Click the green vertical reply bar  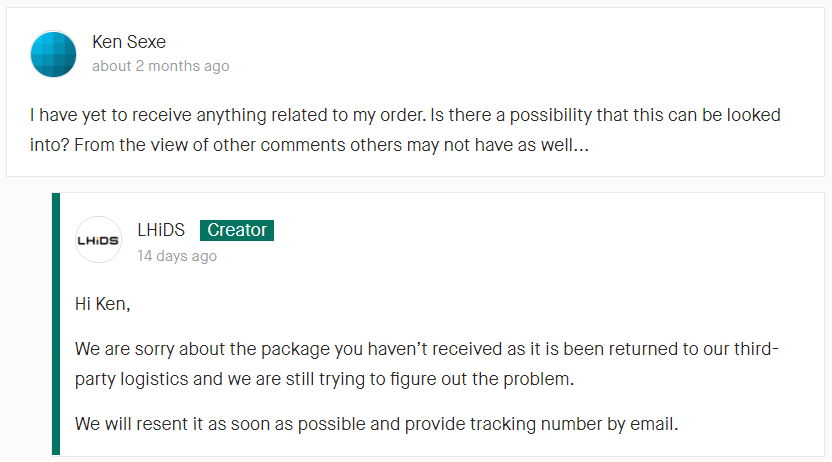(56, 324)
